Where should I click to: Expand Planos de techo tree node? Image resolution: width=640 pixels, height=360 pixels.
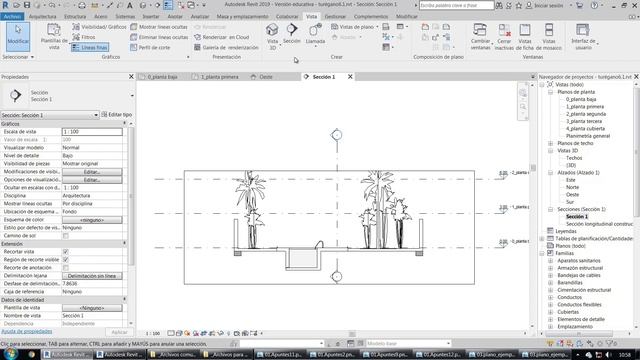pyautogui.click(x=550, y=143)
